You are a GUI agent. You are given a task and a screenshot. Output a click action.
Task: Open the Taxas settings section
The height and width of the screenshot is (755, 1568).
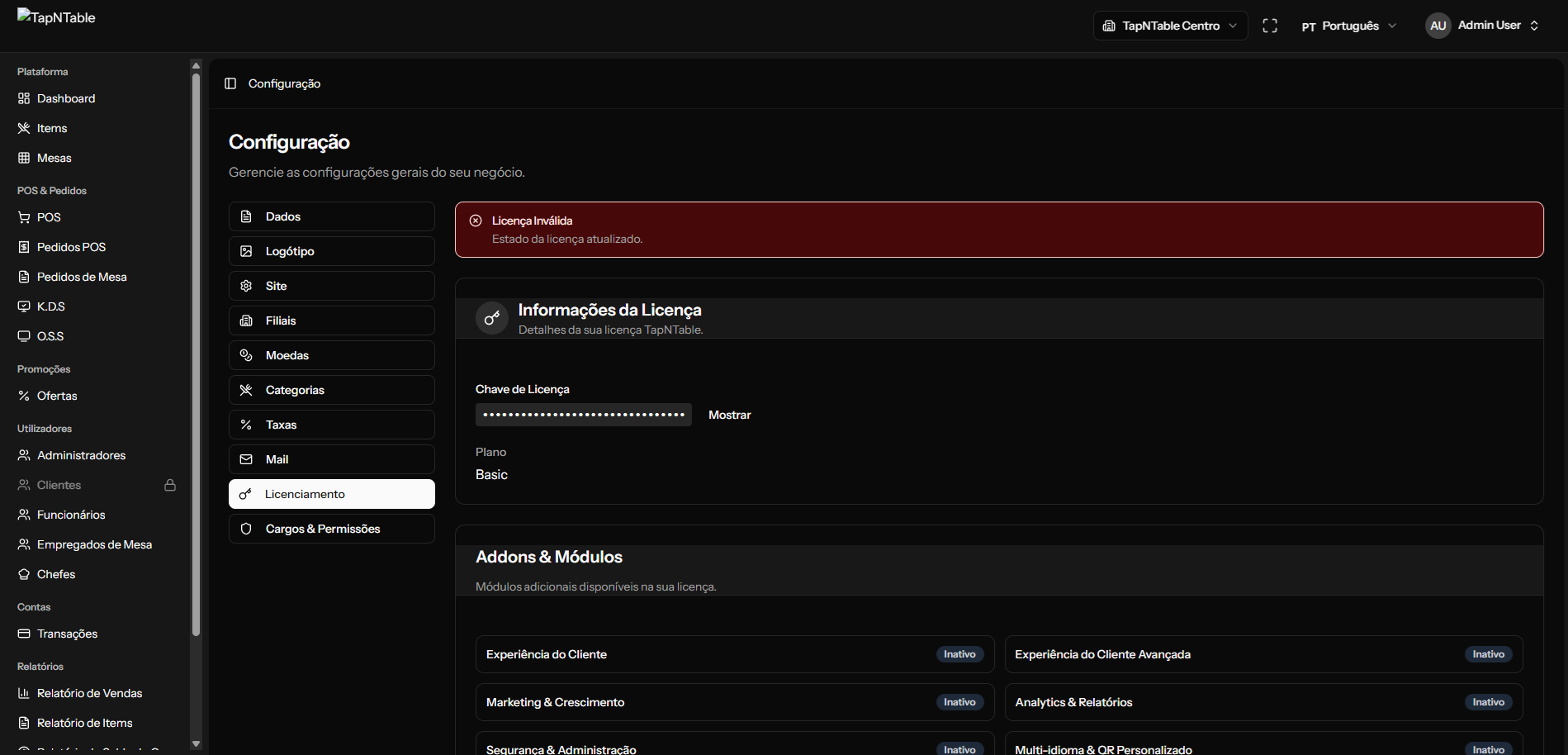point(331,425)
